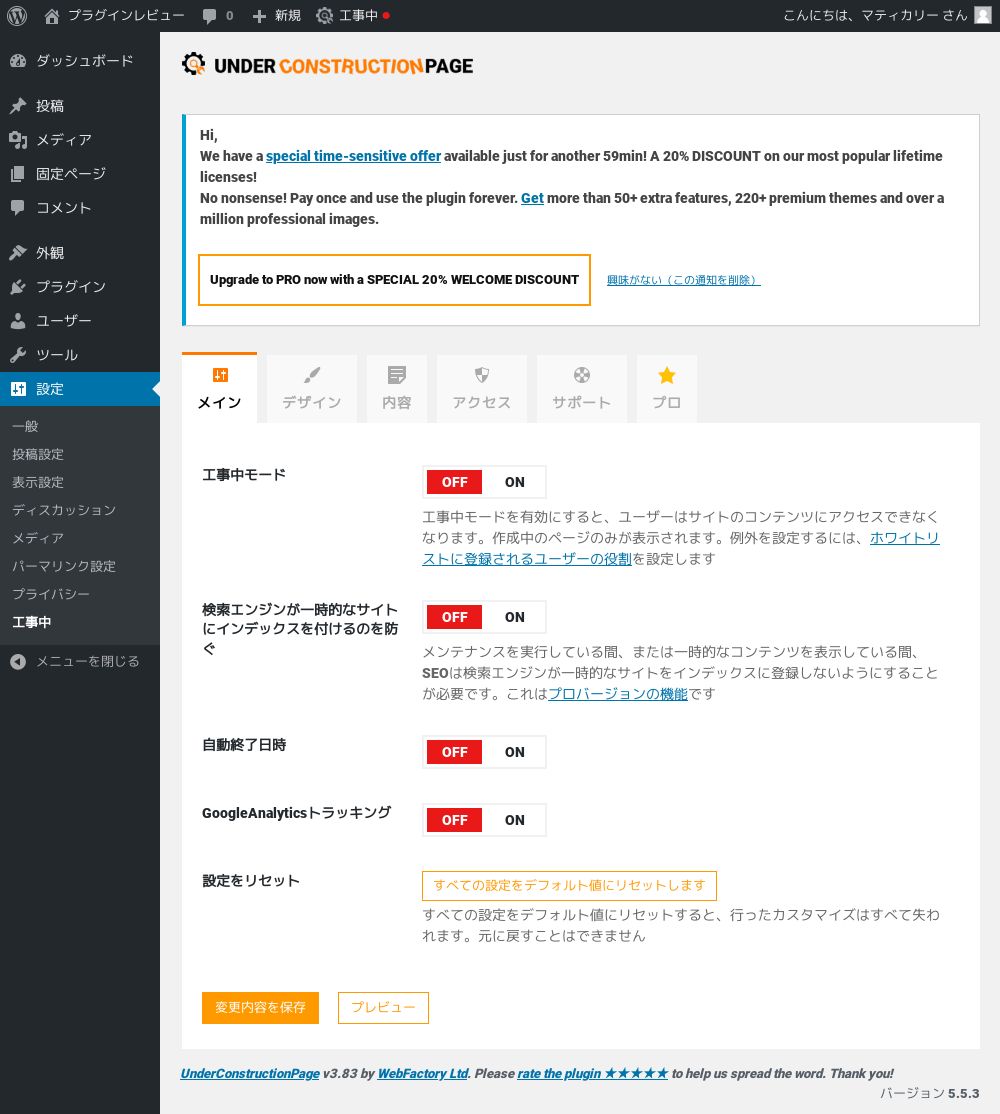Click the rate the plugin stars link
This screenshot has width=1000, height=1114.
(x=593, y=1074)
